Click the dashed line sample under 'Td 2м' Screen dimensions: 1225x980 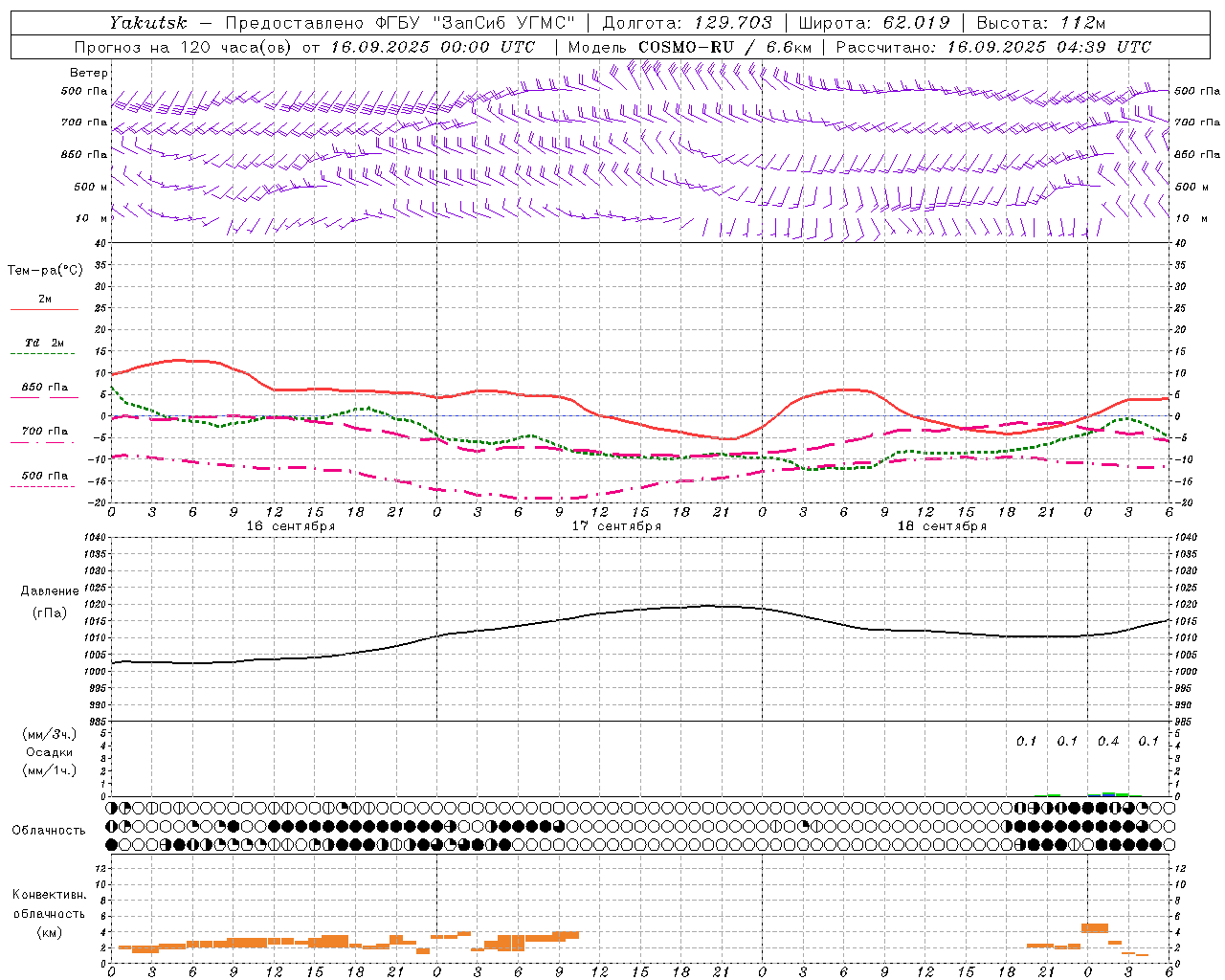pos(42,353)
